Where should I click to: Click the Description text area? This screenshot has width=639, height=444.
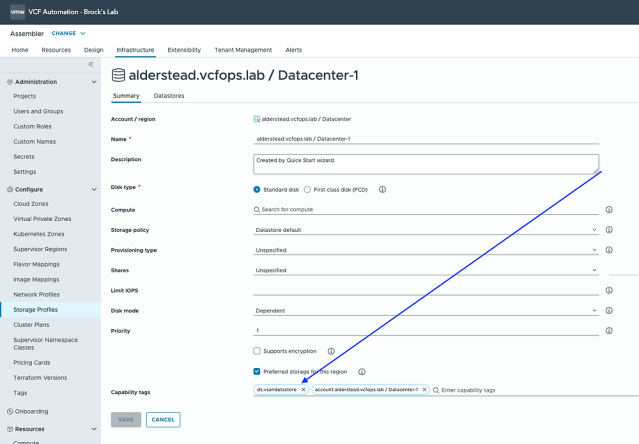pos(426,164)
